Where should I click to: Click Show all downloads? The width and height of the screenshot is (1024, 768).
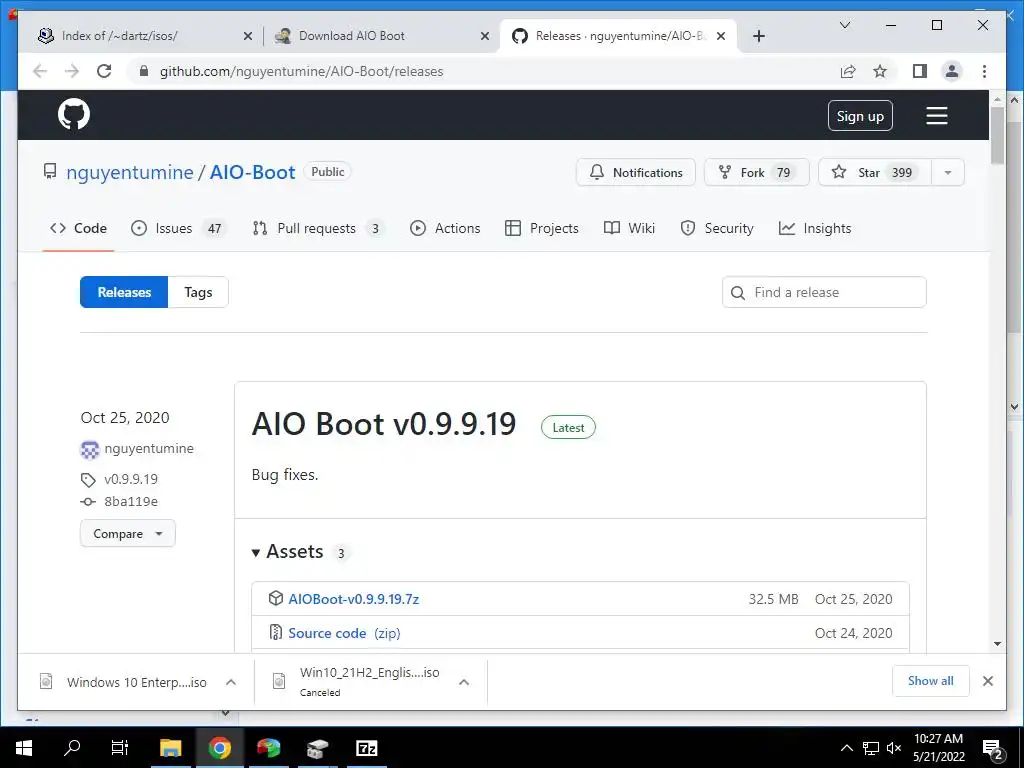click(931, 681)
